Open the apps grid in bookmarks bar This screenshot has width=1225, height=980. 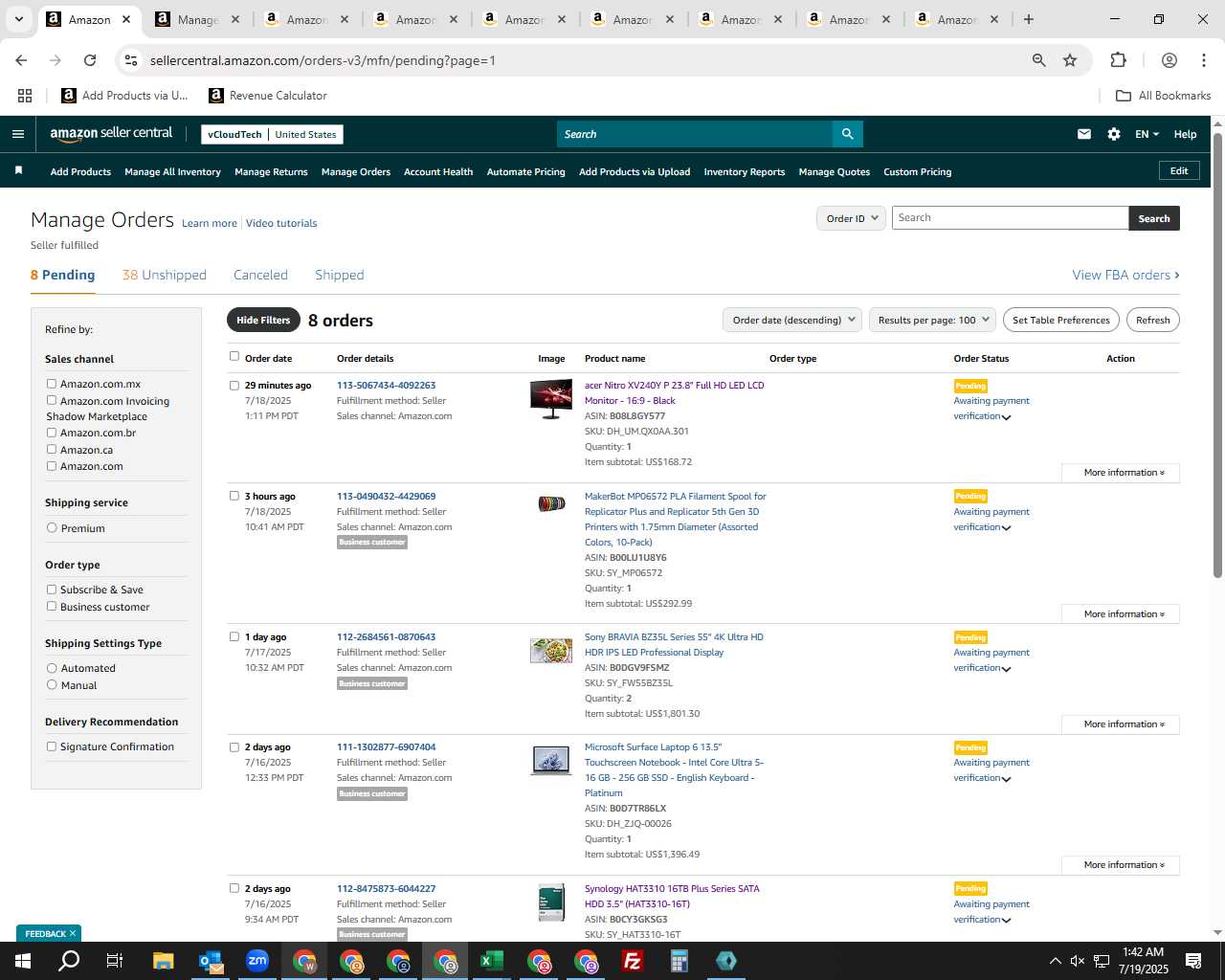pyautogui.click(x=25, y=96)
